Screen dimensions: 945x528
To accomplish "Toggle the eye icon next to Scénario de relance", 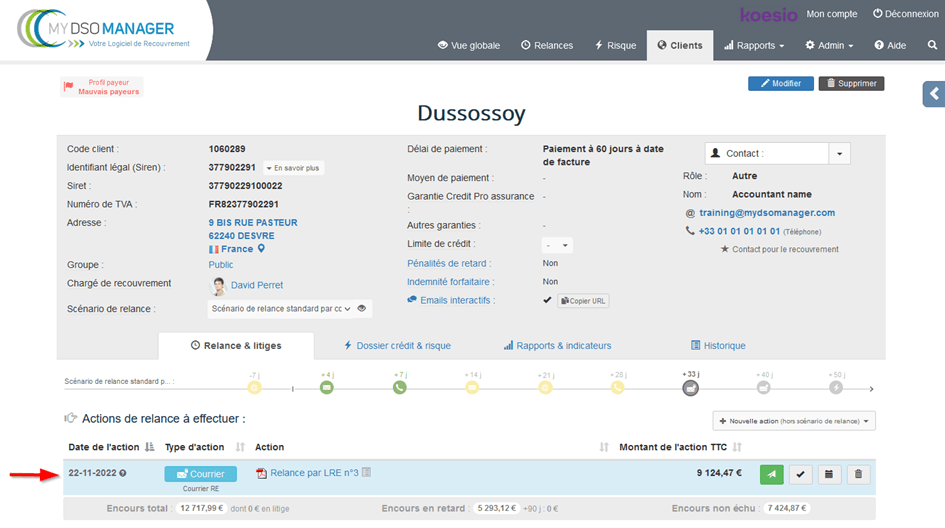I will (362, 309).
